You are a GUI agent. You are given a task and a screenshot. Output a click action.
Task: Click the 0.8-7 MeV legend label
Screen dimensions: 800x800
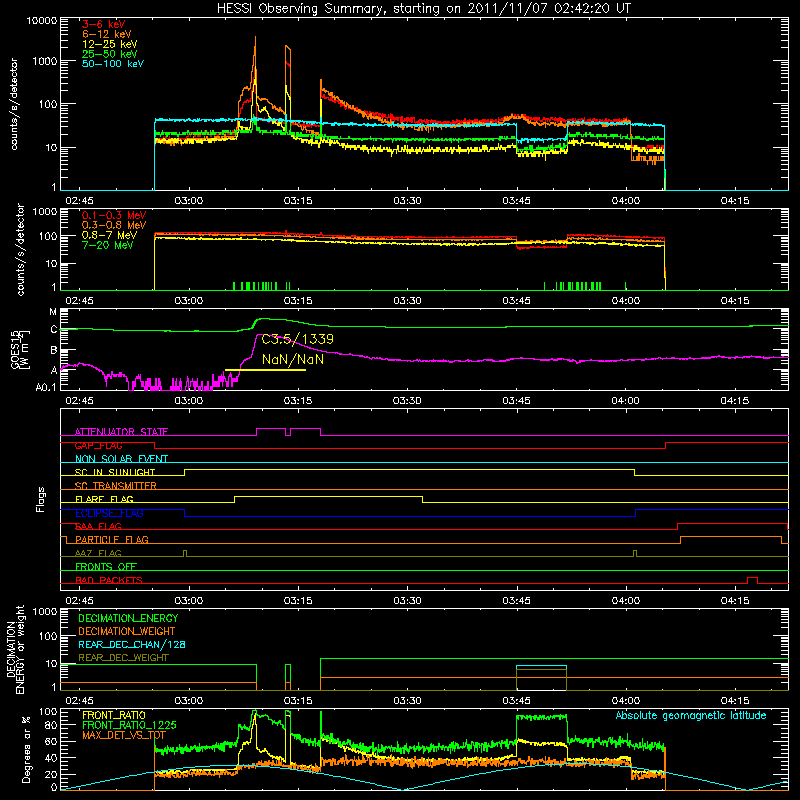click(109, 235)
